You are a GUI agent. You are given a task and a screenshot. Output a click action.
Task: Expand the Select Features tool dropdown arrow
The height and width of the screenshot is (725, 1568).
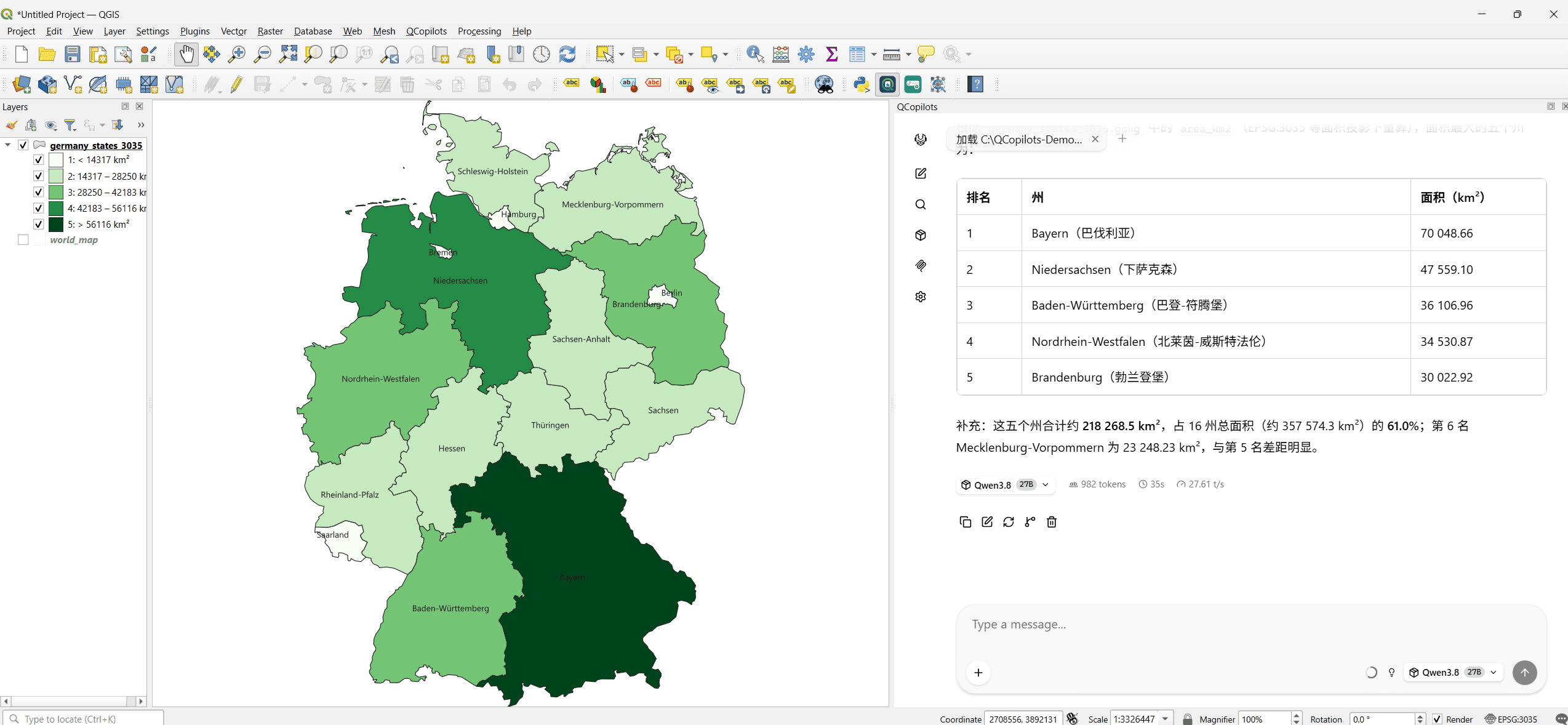click(x=622, y=55)
